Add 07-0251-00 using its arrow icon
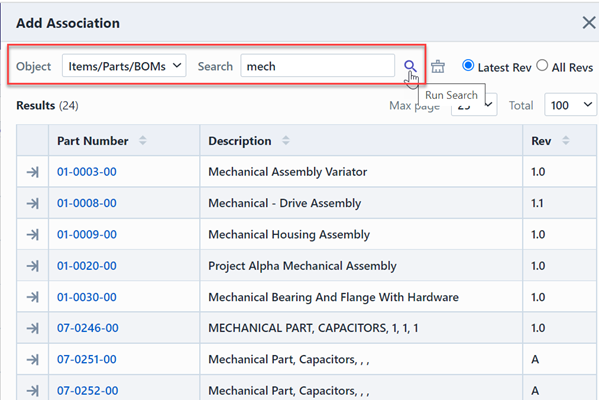This screenshot has width=599, height=400. pyautogui.click(x=33, y=360)
